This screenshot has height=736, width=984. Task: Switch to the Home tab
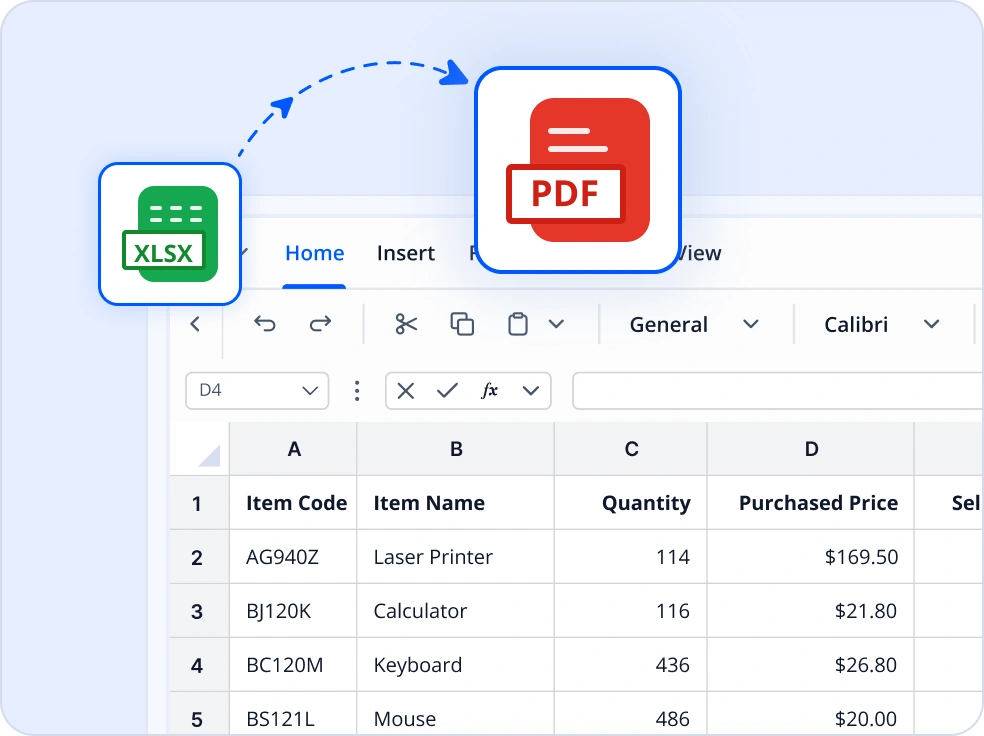point(314,253)
